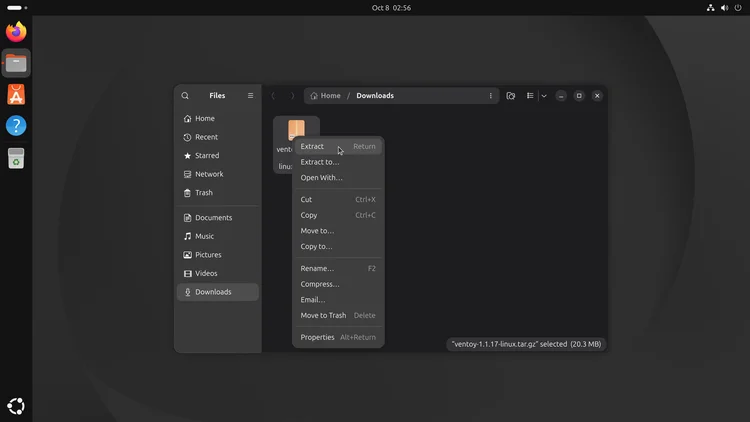Open Pictures in the sidebar

tap(218, 255)
